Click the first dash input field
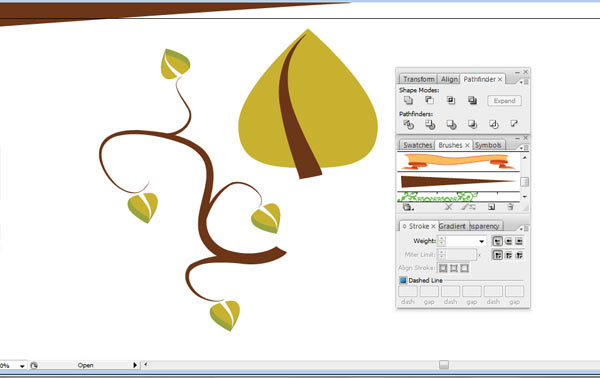Screen dimensions: 600x378 pyautogui.click(x=408, y=291)
